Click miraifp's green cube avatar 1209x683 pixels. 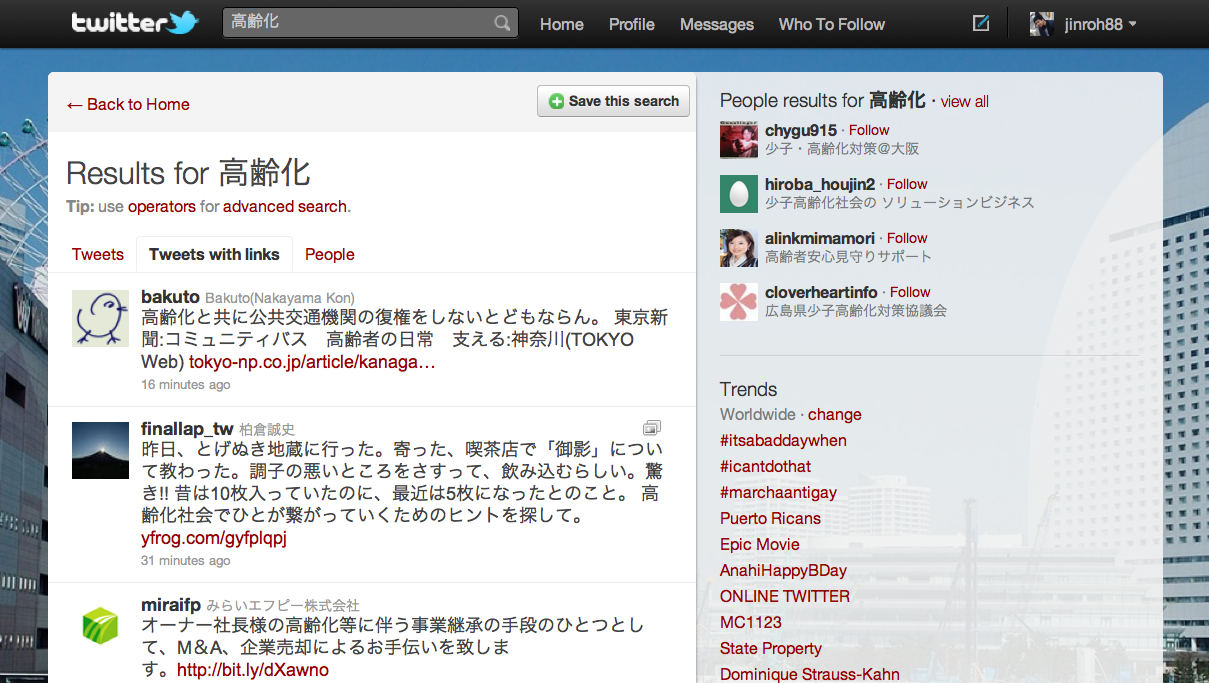click(100, 626)
